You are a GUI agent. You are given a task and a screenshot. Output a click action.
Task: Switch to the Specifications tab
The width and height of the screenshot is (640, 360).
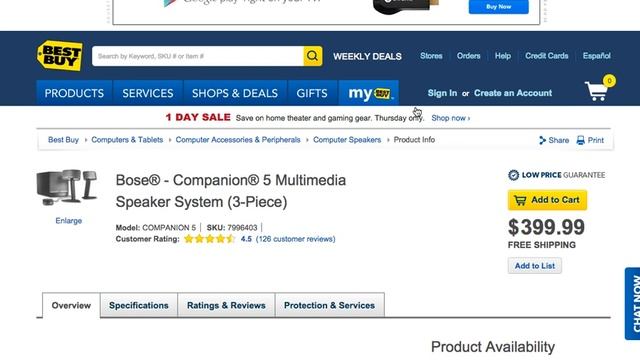pyautogui.click(x=139, y=305)
